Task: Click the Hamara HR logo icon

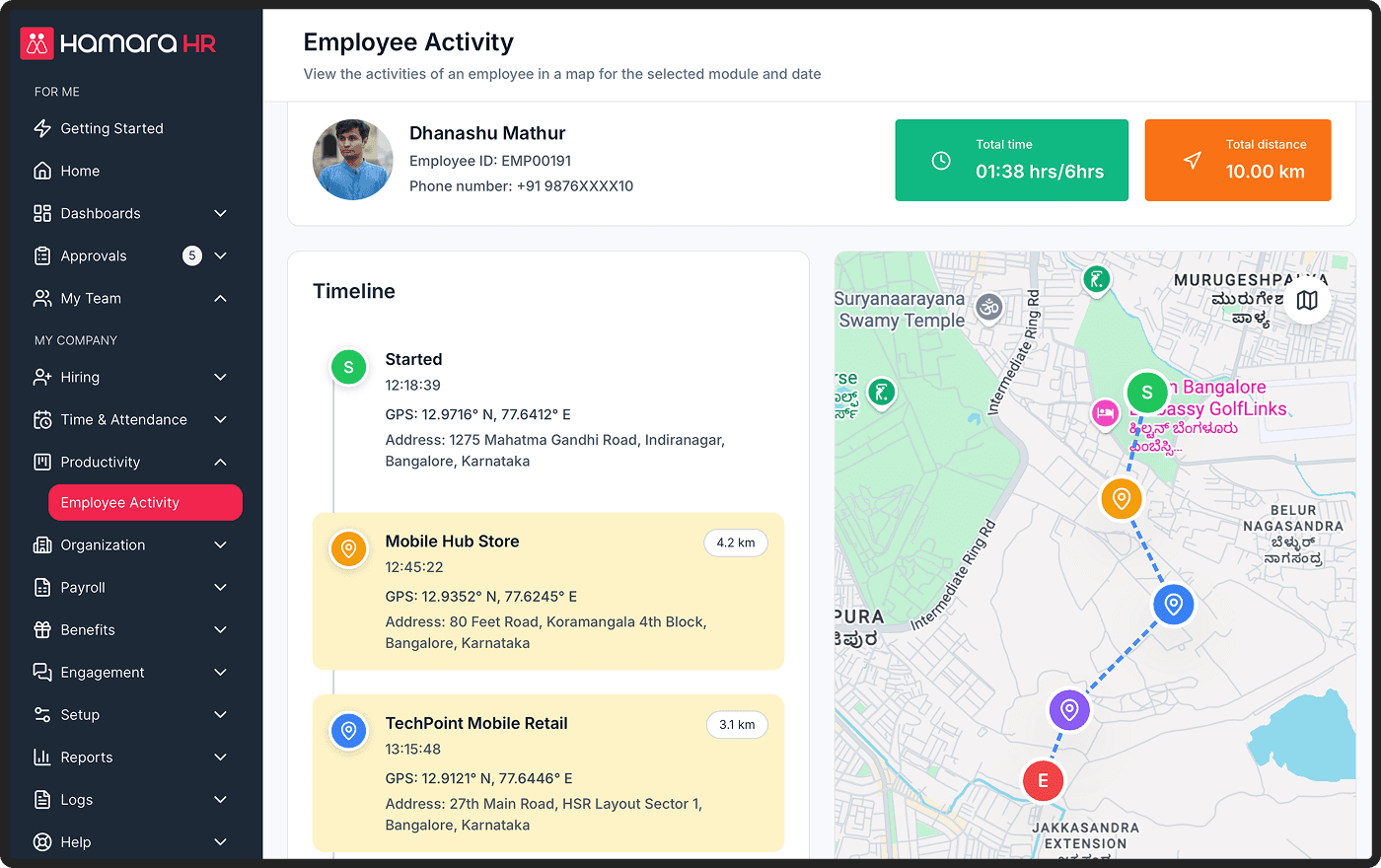Action: [x=36, y=43]
